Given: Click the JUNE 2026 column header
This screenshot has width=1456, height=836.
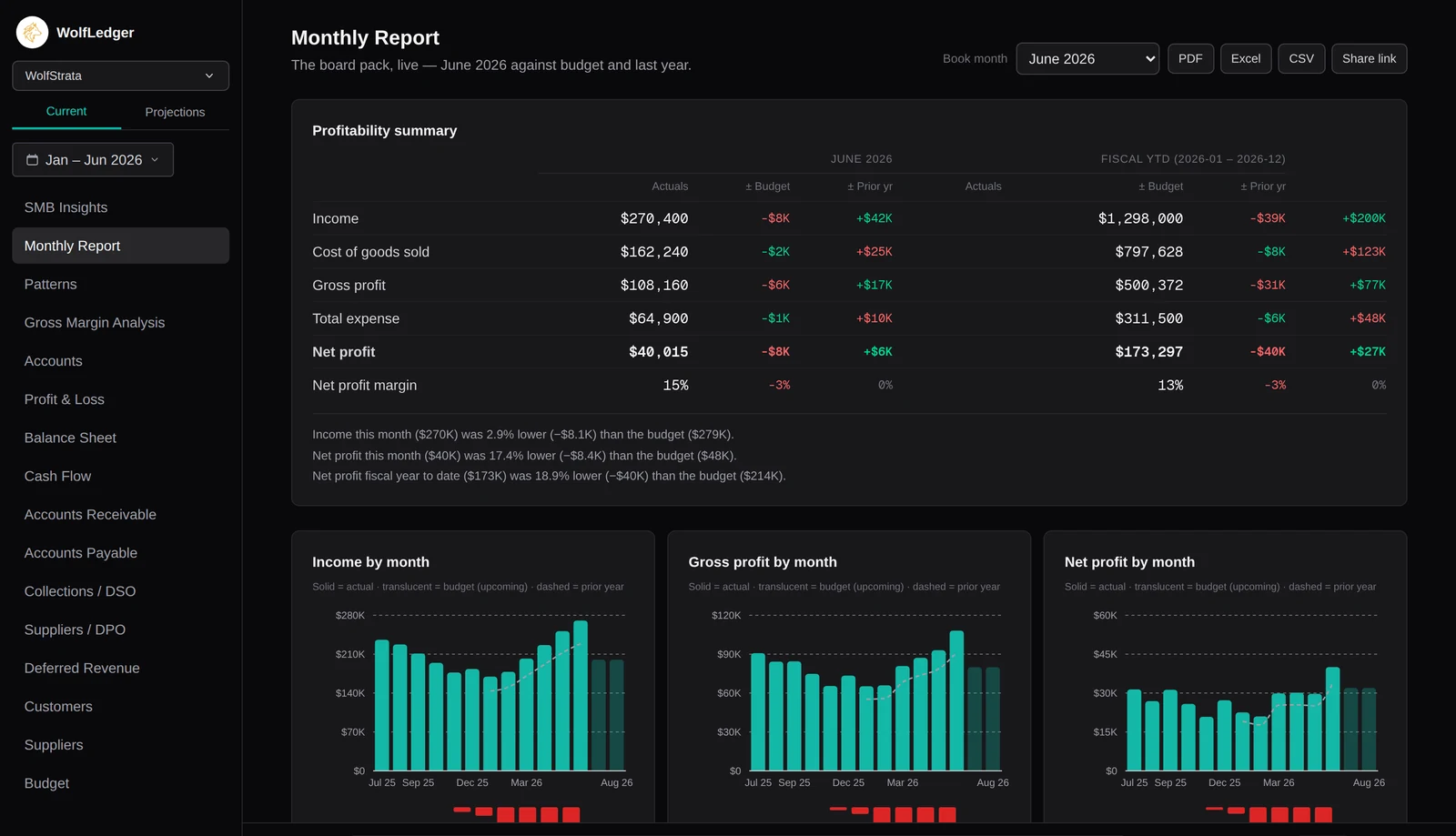Looking at the screenshot, I should pos(861,159).
